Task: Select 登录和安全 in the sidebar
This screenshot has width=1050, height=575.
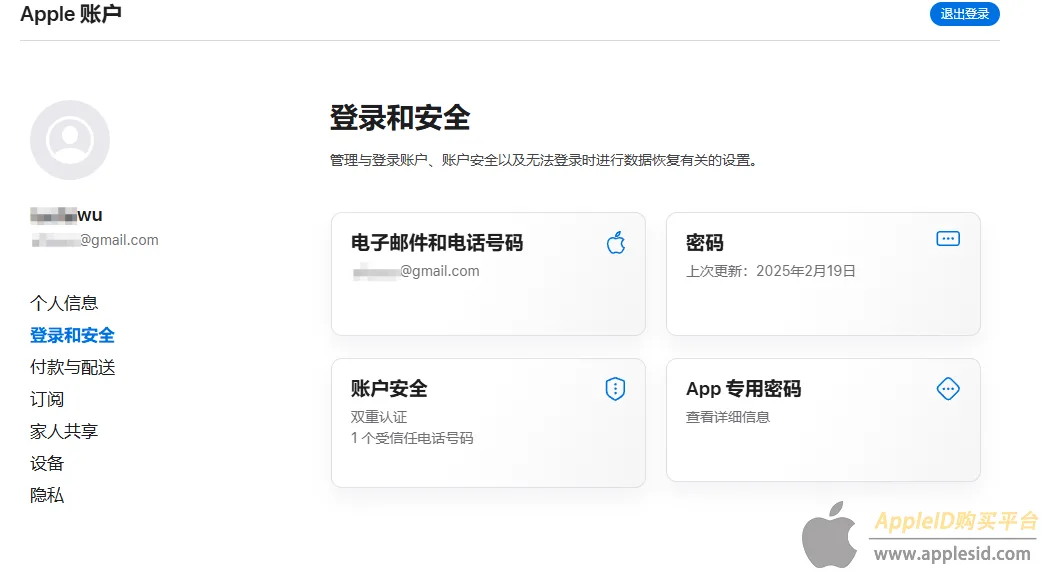Action: click(72, 335)
